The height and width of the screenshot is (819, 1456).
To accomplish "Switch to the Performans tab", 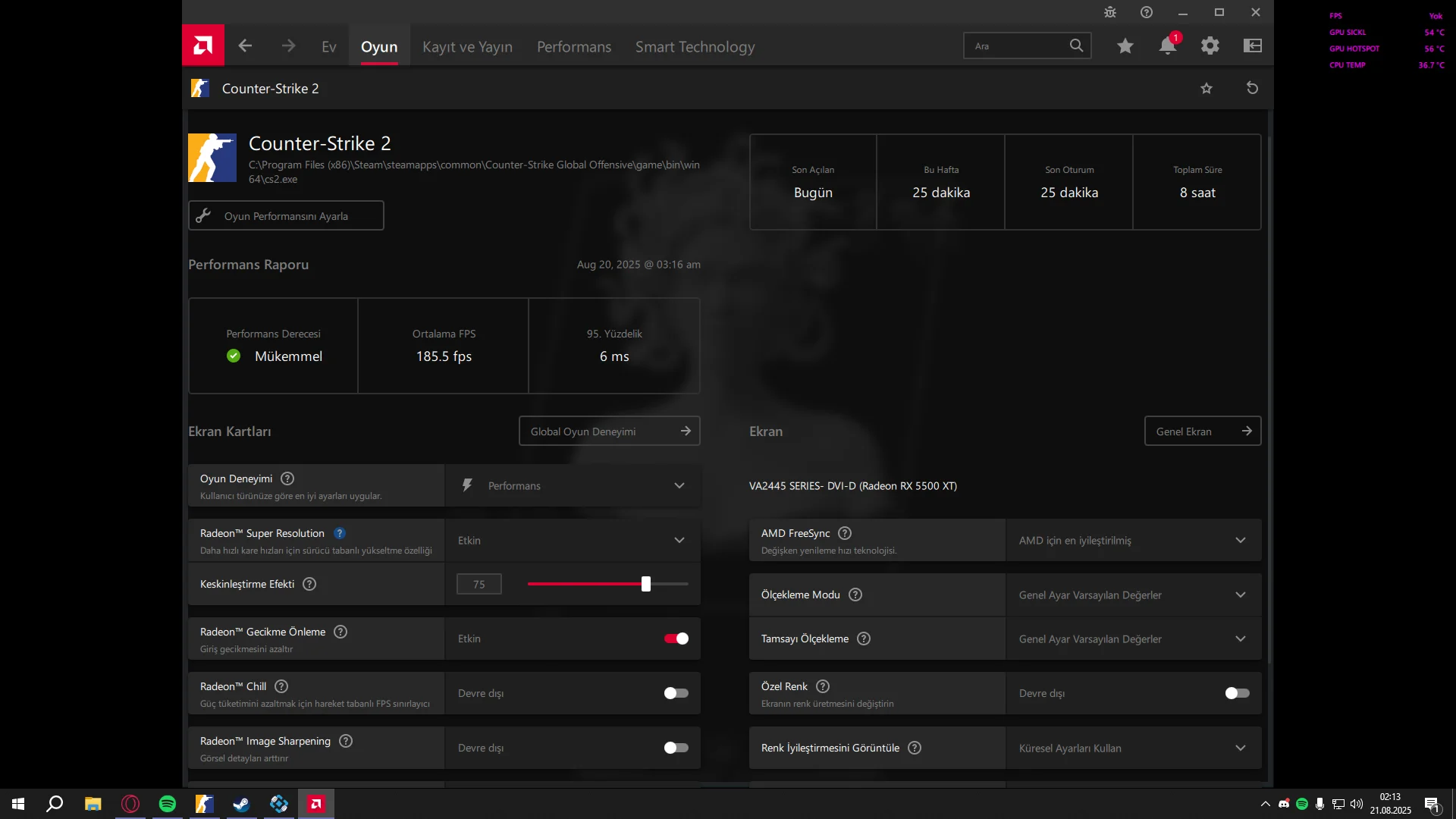I will (x=573, y=46).
